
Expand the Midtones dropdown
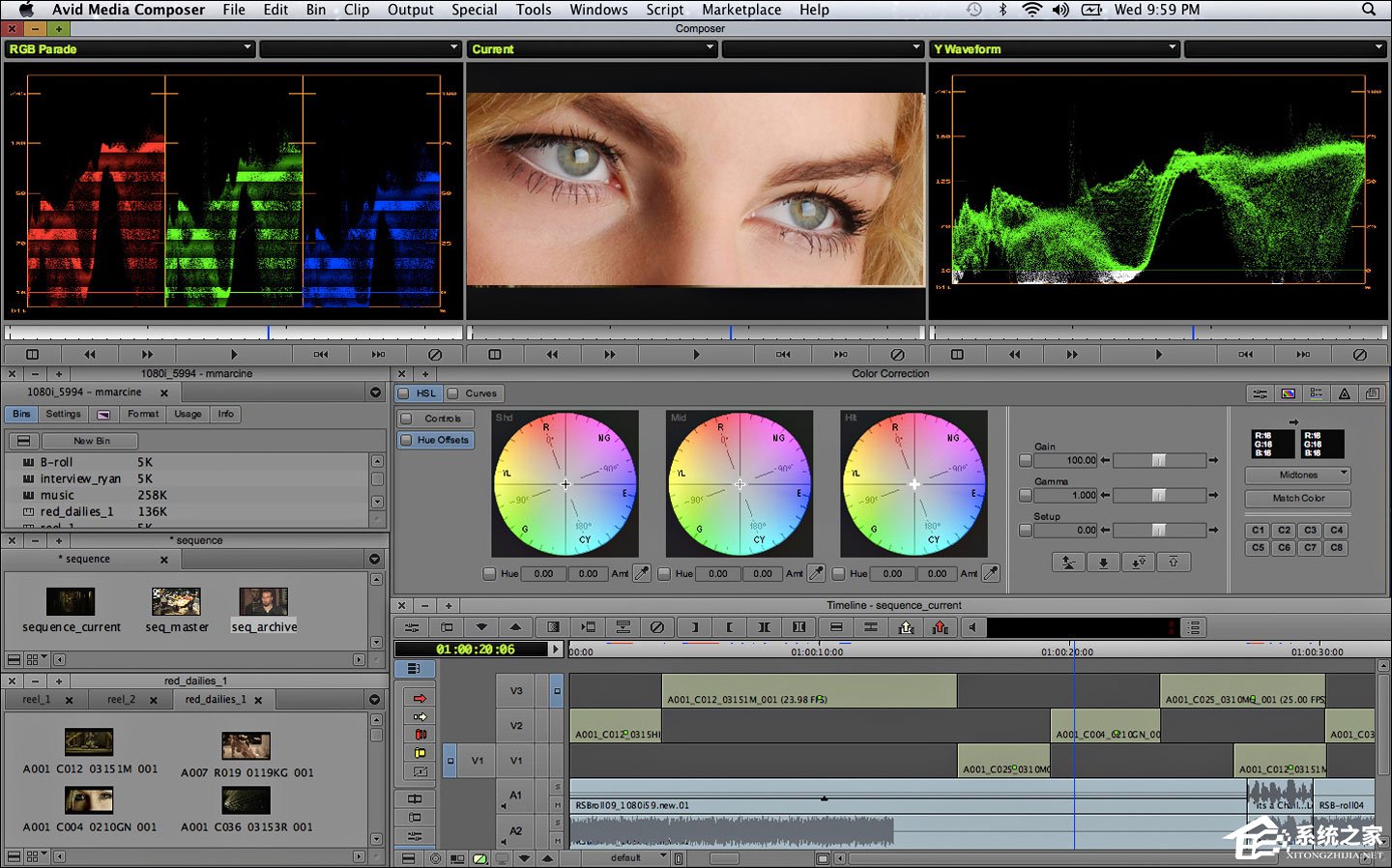[x=1298, y=475]
